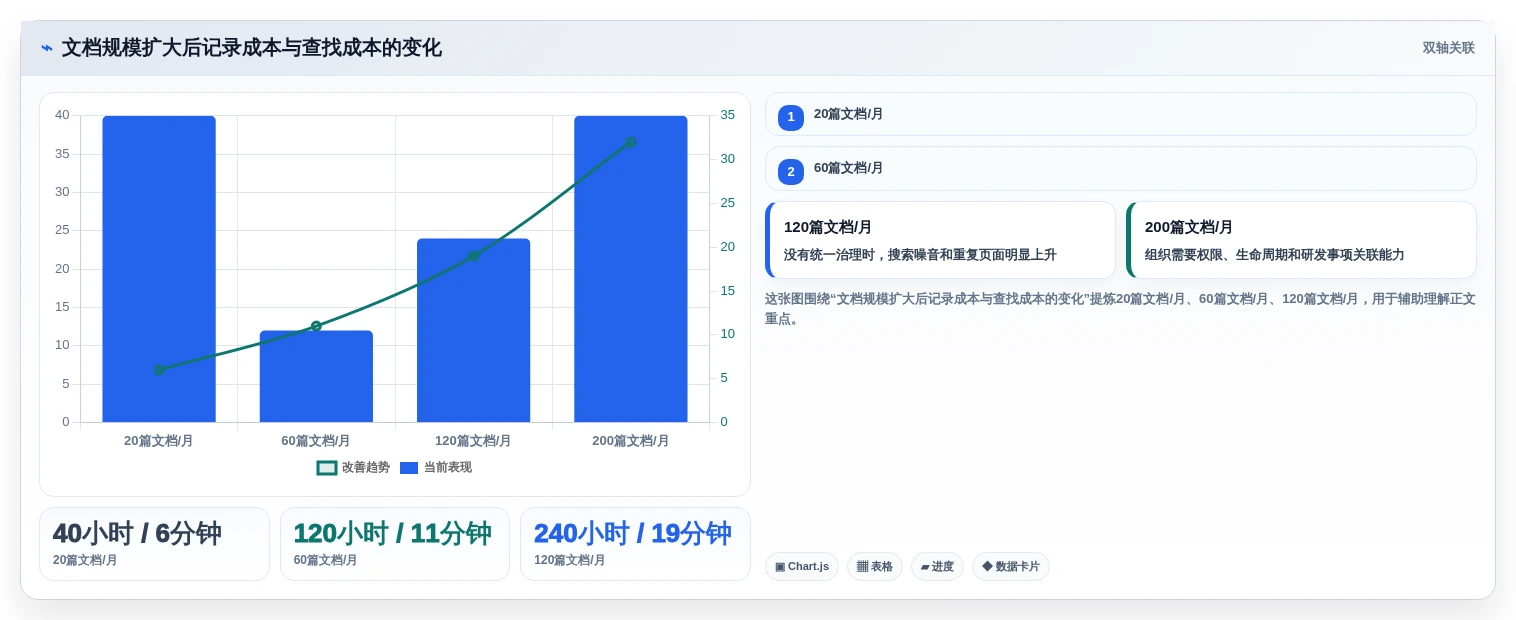1516x620 pixels.
Task: Open the list row 20篇文档/月
Action: [1120, 114]
